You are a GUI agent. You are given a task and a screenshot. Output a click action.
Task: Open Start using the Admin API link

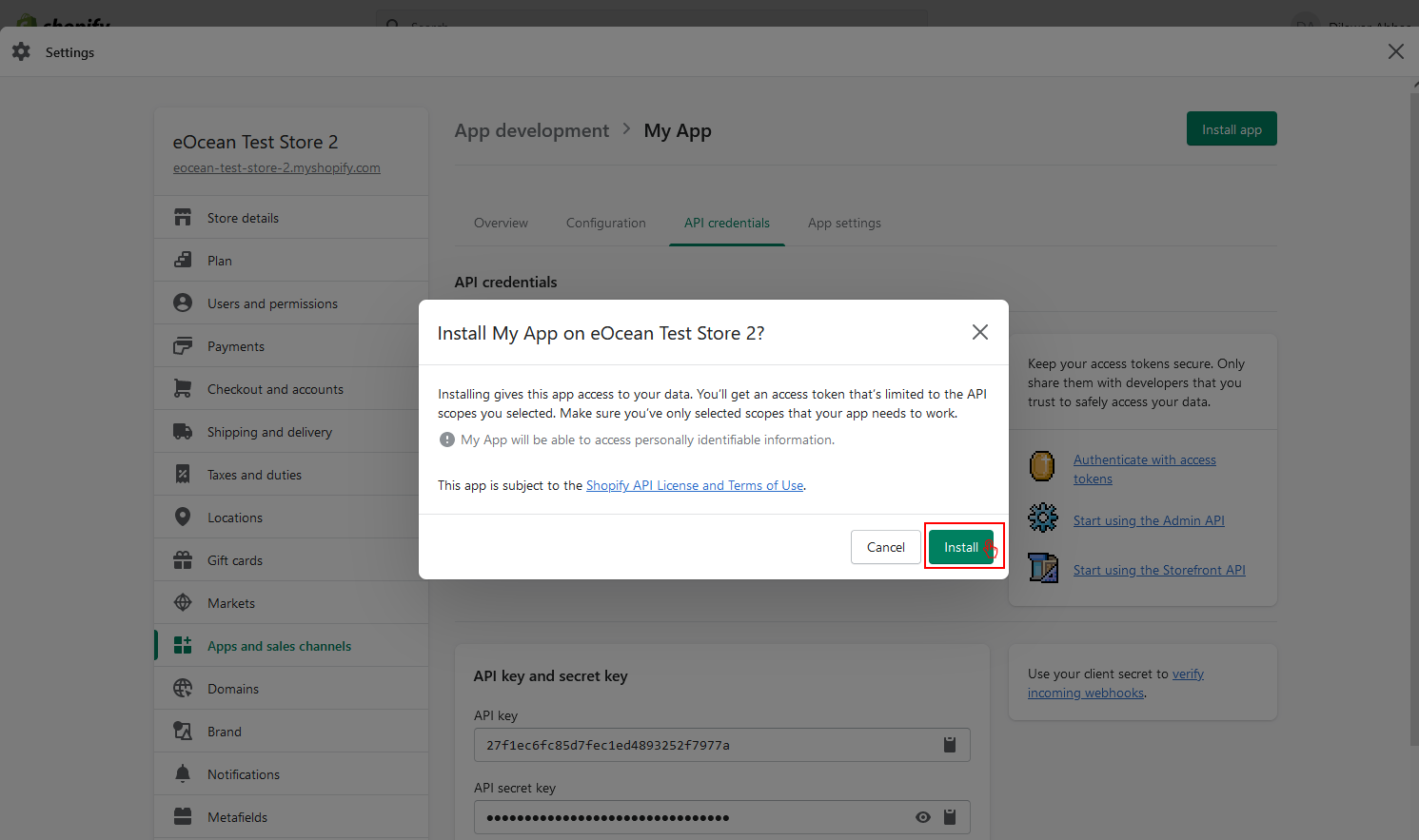(x=1148, y=520)
